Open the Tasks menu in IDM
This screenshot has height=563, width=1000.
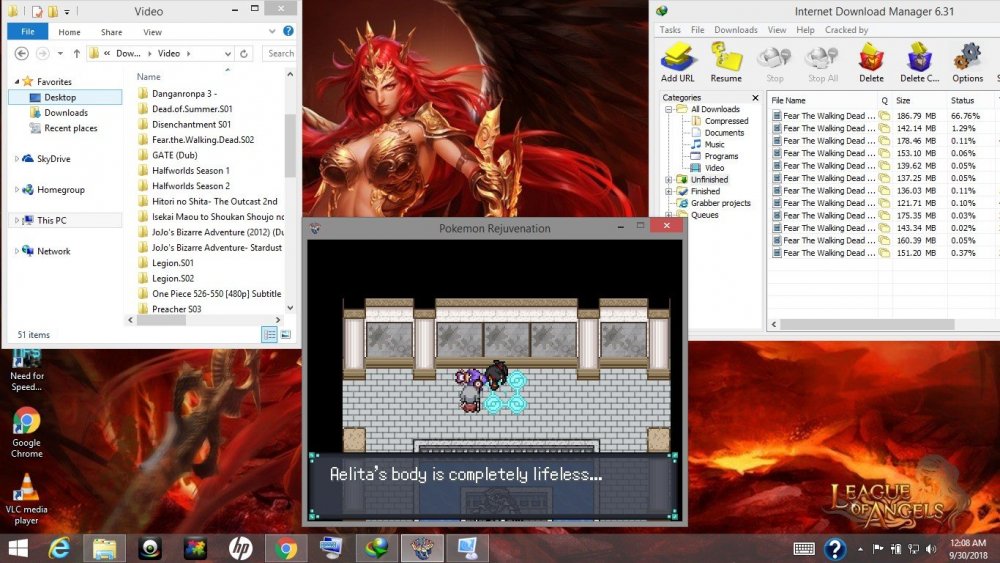pos(670,30)
